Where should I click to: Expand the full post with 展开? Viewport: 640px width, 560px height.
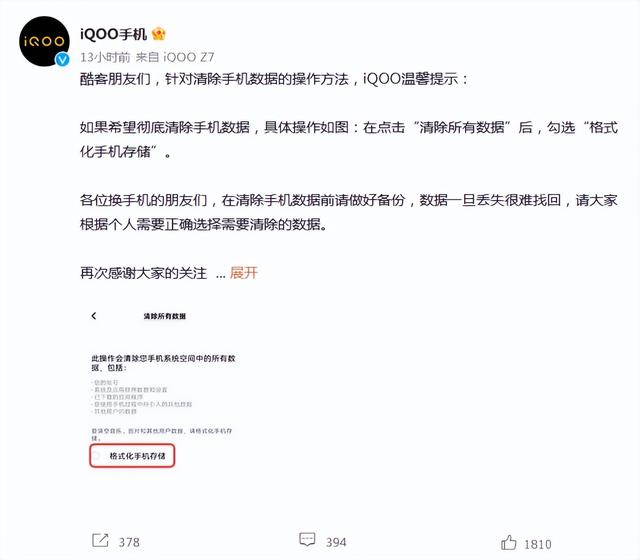coord(244,273)
